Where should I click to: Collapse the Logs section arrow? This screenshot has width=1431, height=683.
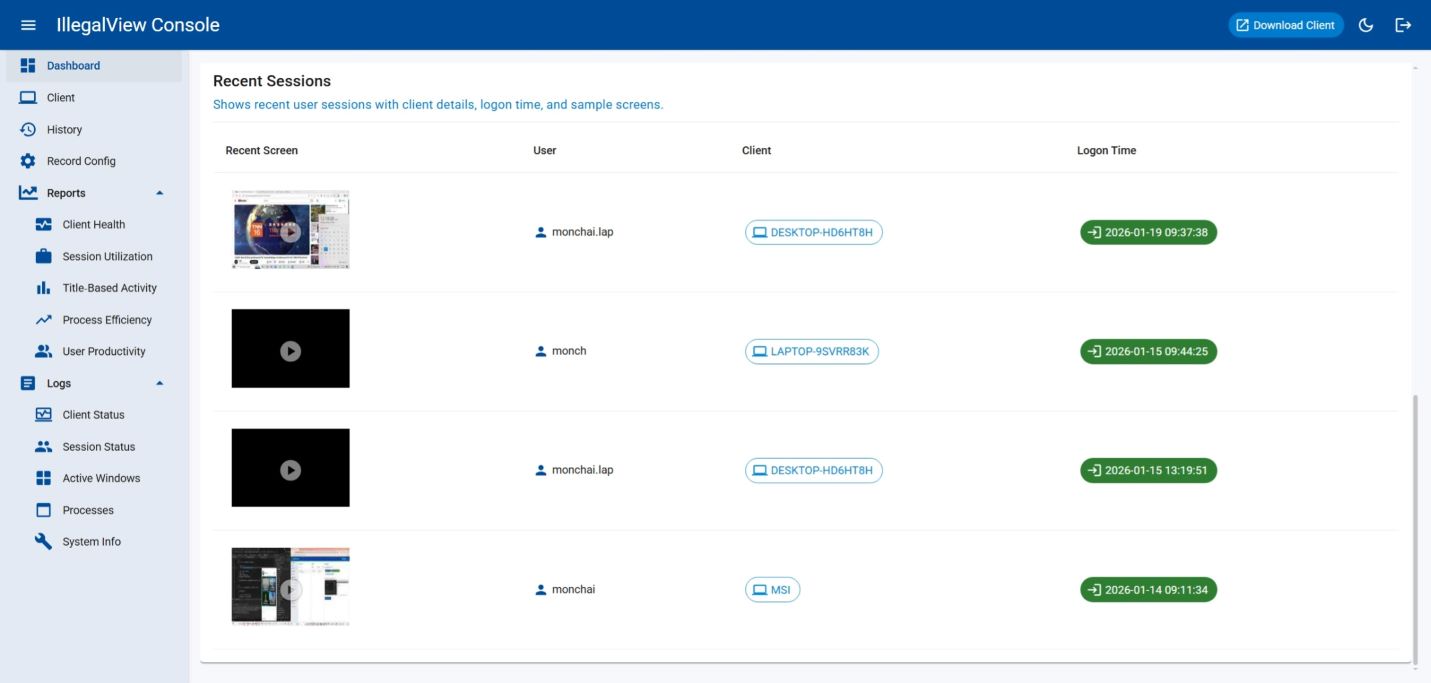click(x=159, y=383)
